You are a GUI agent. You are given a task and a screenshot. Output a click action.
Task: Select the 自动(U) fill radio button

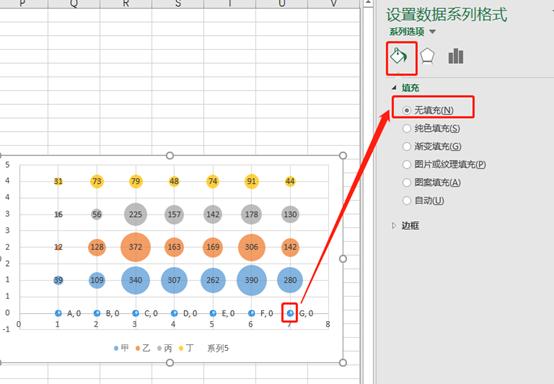pyautogui.click(x=406, y=201)
